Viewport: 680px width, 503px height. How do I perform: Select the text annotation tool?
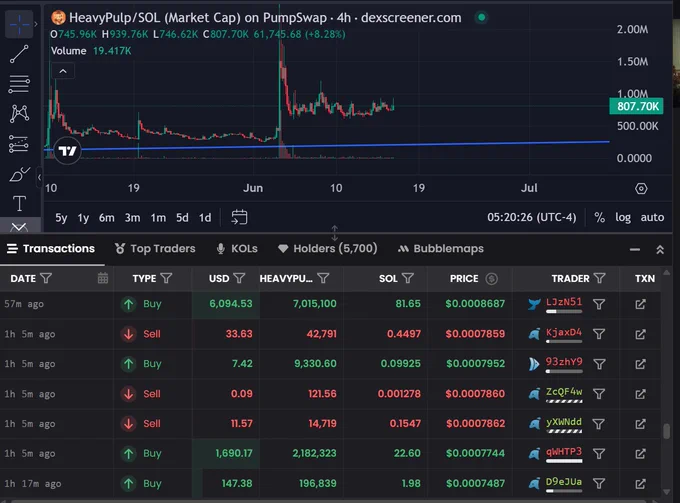[x=19, y=203]
